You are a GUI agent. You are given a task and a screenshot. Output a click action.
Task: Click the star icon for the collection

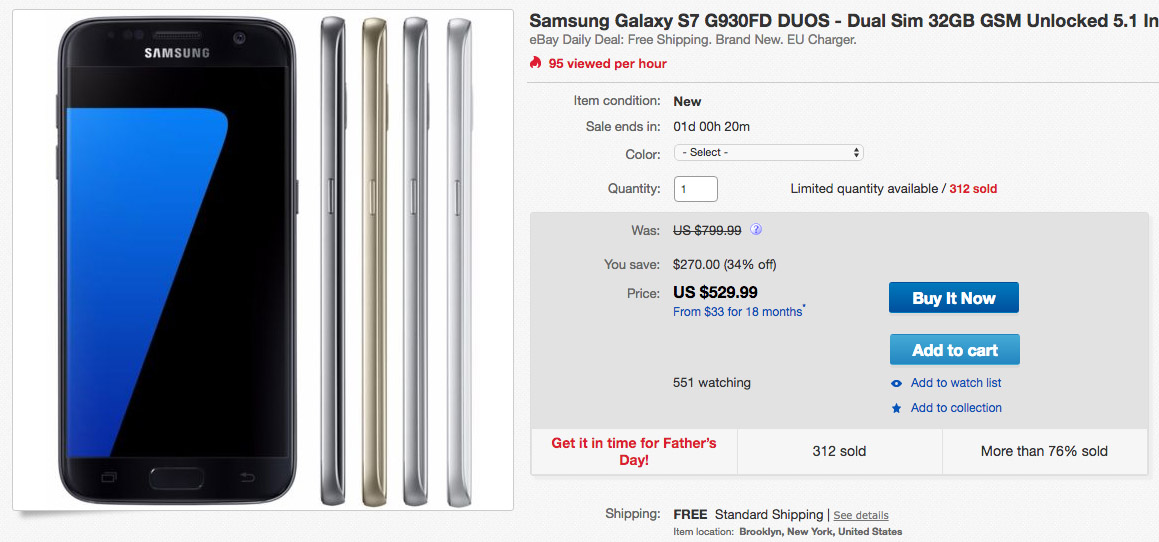click(x=897, y=408)
